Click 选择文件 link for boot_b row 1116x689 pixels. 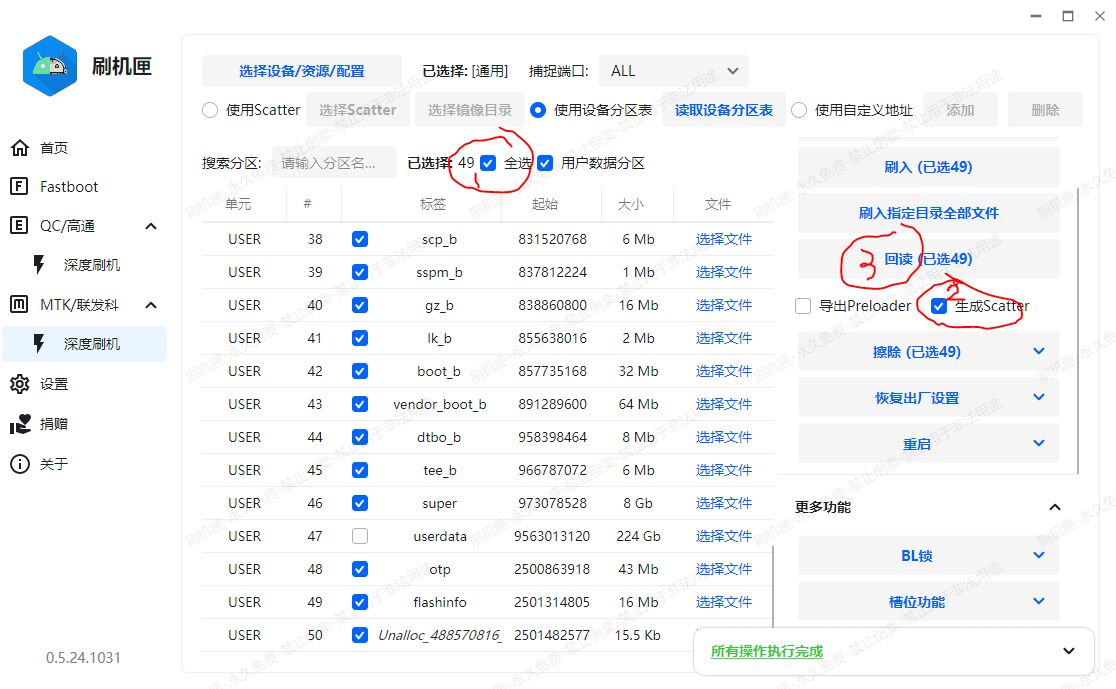[723, 371]
